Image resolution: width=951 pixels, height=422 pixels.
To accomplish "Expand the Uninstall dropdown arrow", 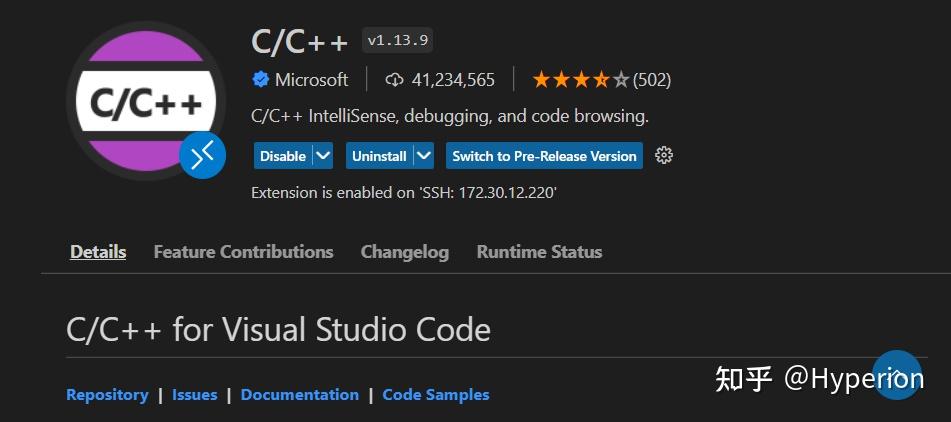I will (424, 156).
